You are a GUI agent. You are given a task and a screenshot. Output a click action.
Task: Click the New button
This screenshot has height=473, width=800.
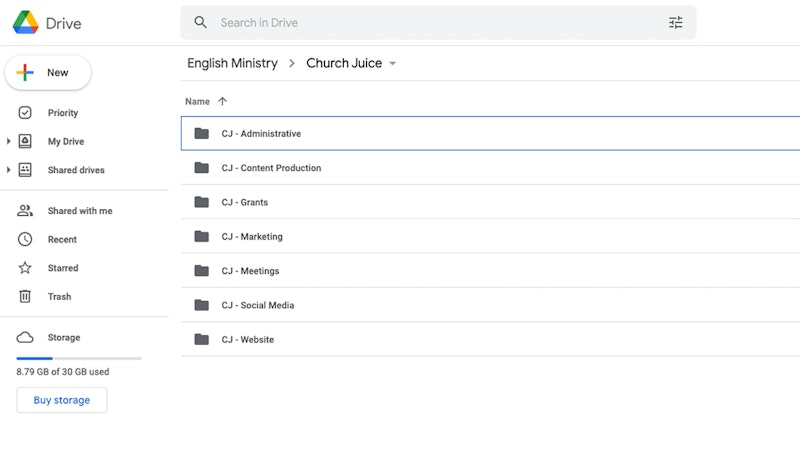[48, 72]
